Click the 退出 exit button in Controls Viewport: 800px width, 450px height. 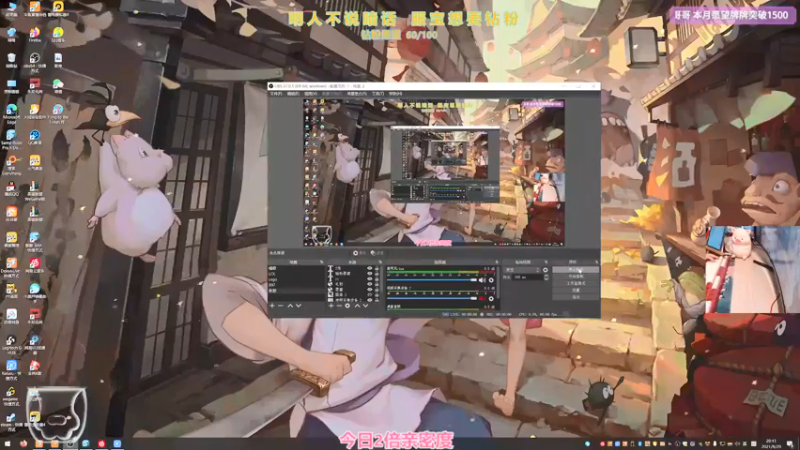pyautogui.click(x=576, y=297)
